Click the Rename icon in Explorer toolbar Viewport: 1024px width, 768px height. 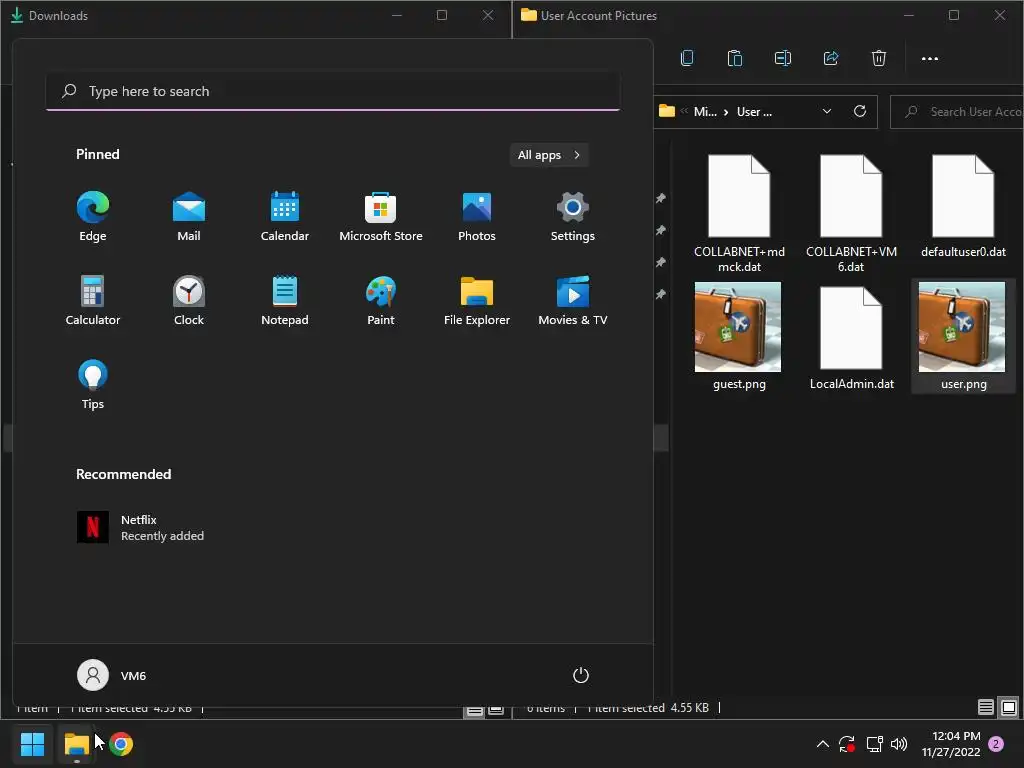click(x=782, y=58)
